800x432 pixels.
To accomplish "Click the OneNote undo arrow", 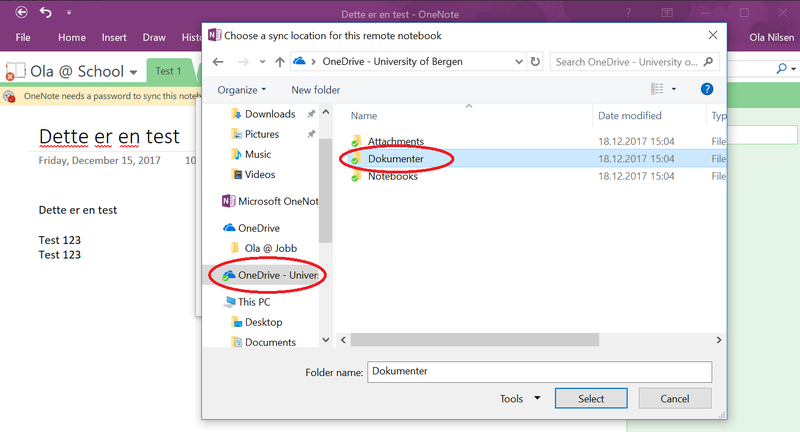I will [x=46, y=13].
